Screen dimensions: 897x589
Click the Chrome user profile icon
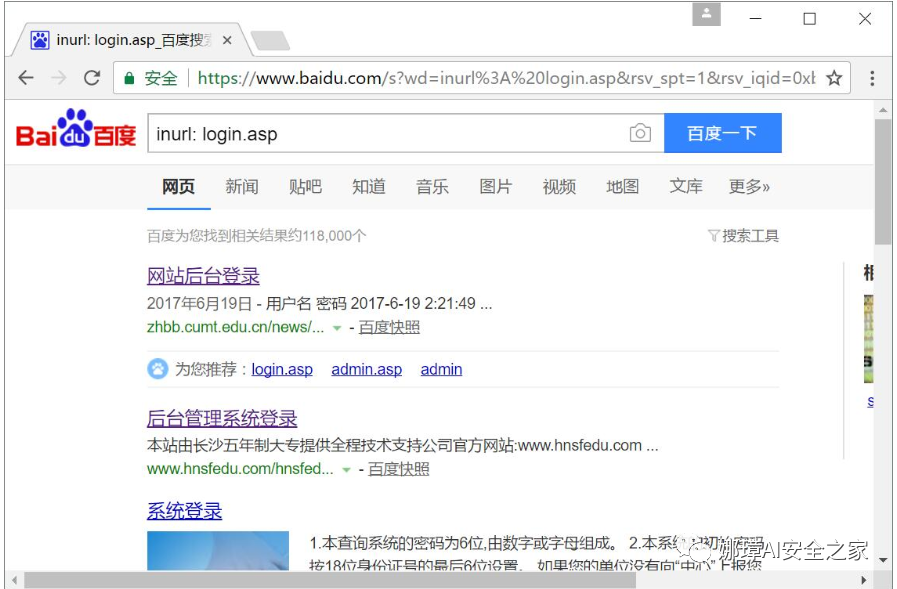(707, 14)
